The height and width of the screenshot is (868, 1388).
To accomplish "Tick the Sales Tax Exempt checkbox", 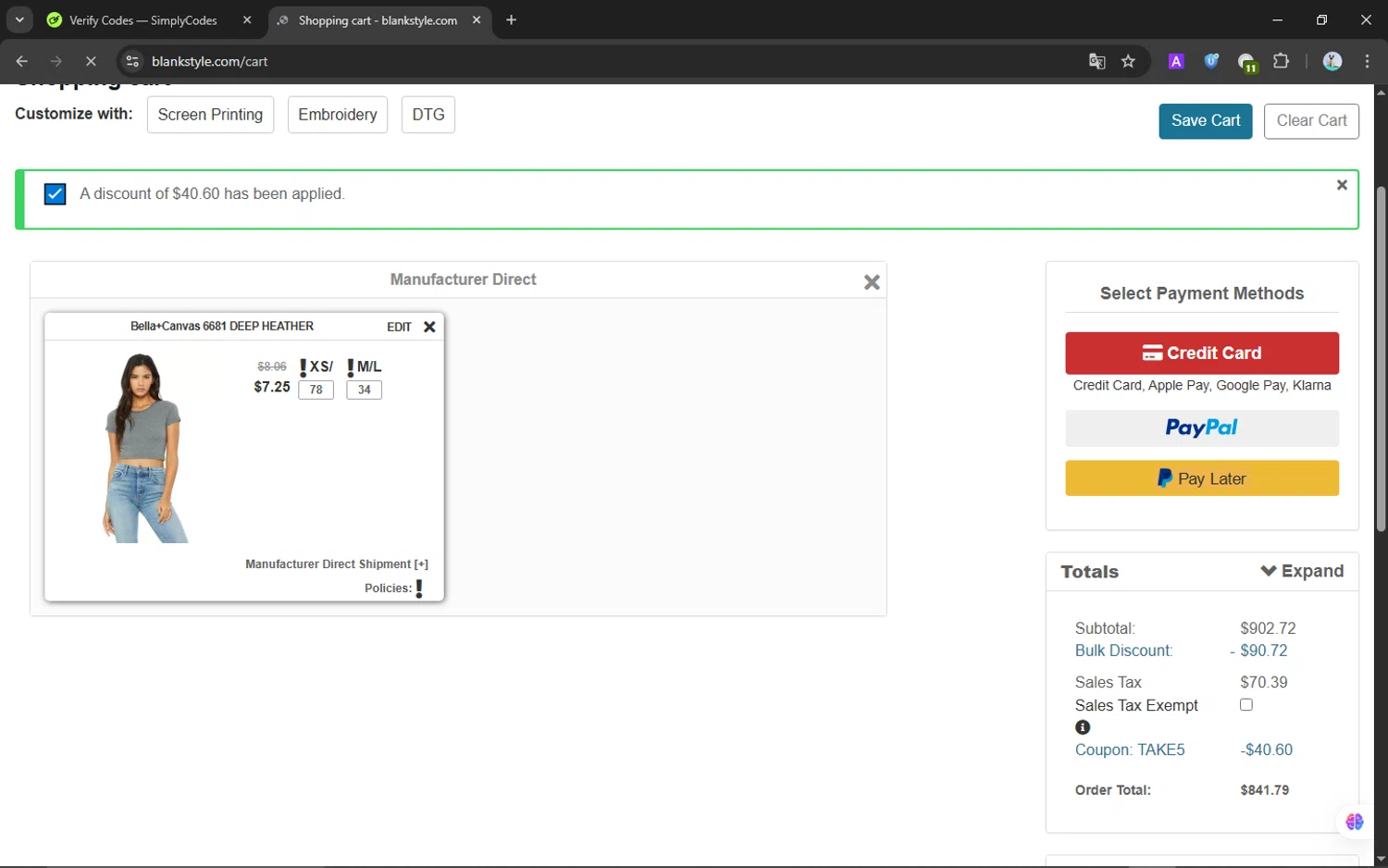I will coord(1246,705).
